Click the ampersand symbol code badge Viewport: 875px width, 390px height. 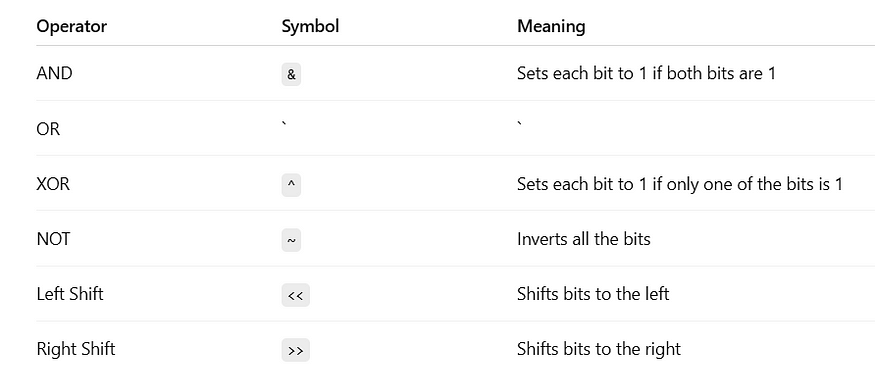click(291, 74)
